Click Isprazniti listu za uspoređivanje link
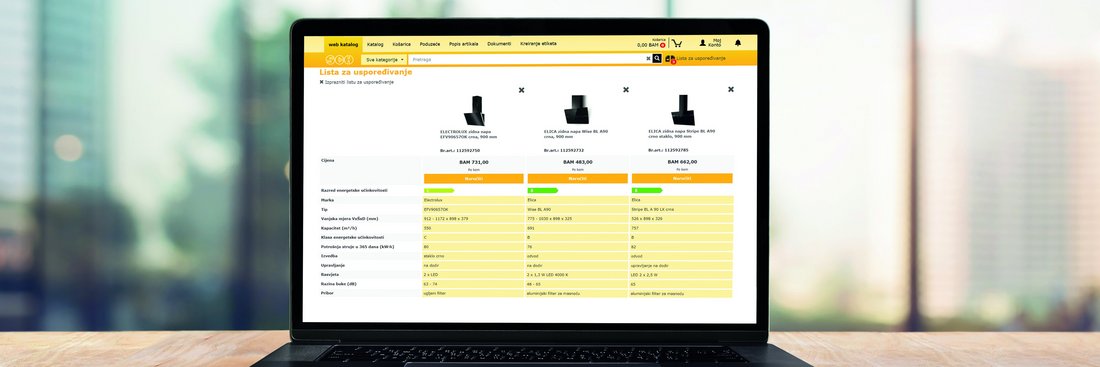Viewport: 1100px width, 367px height. click(x=357, y=82)
